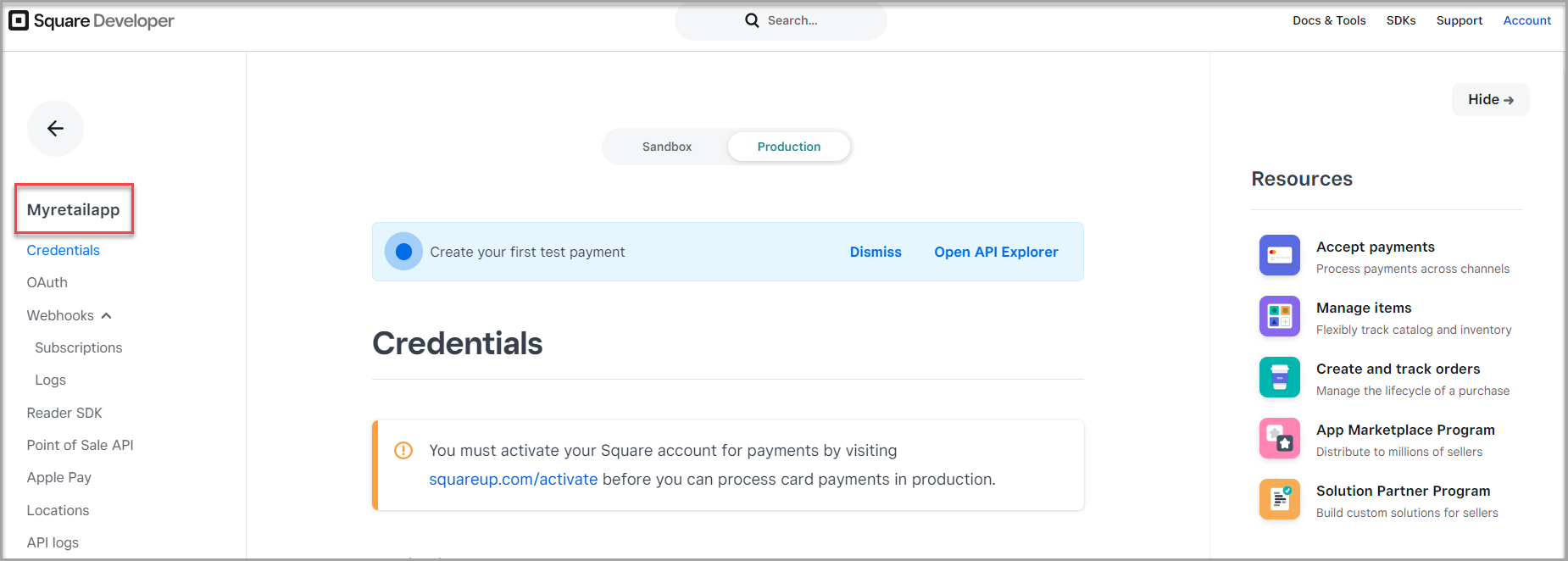Open Create and track orders resource
The image size is (1568, 561).
click(1398, 369)
